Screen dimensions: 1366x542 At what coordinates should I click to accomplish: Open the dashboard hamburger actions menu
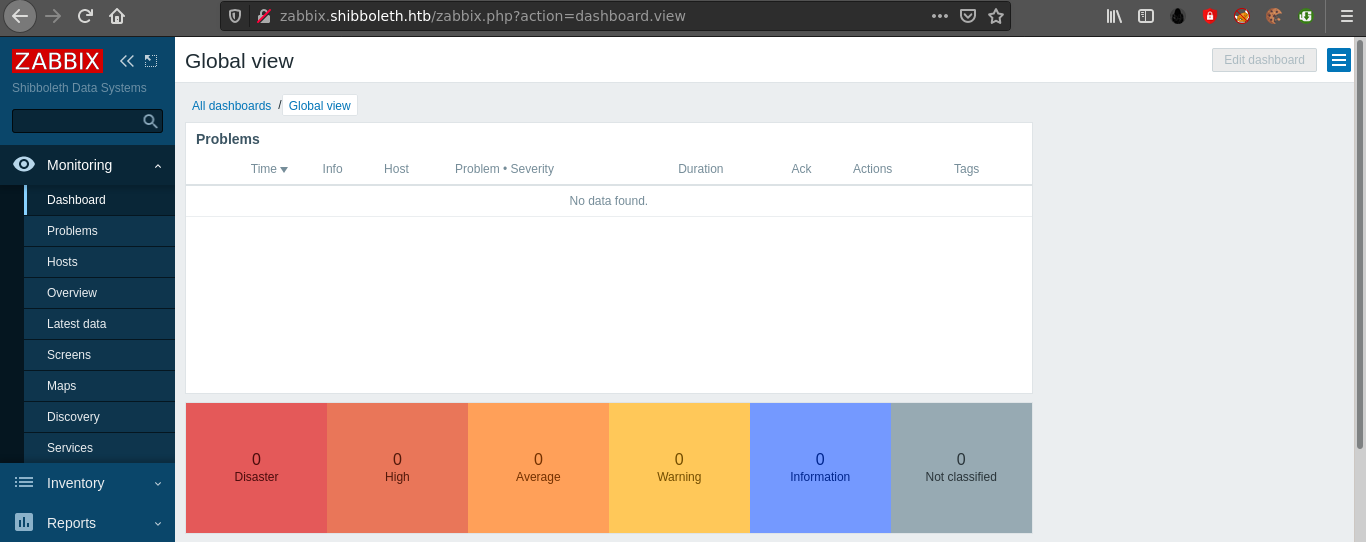tap(1338, 60)
